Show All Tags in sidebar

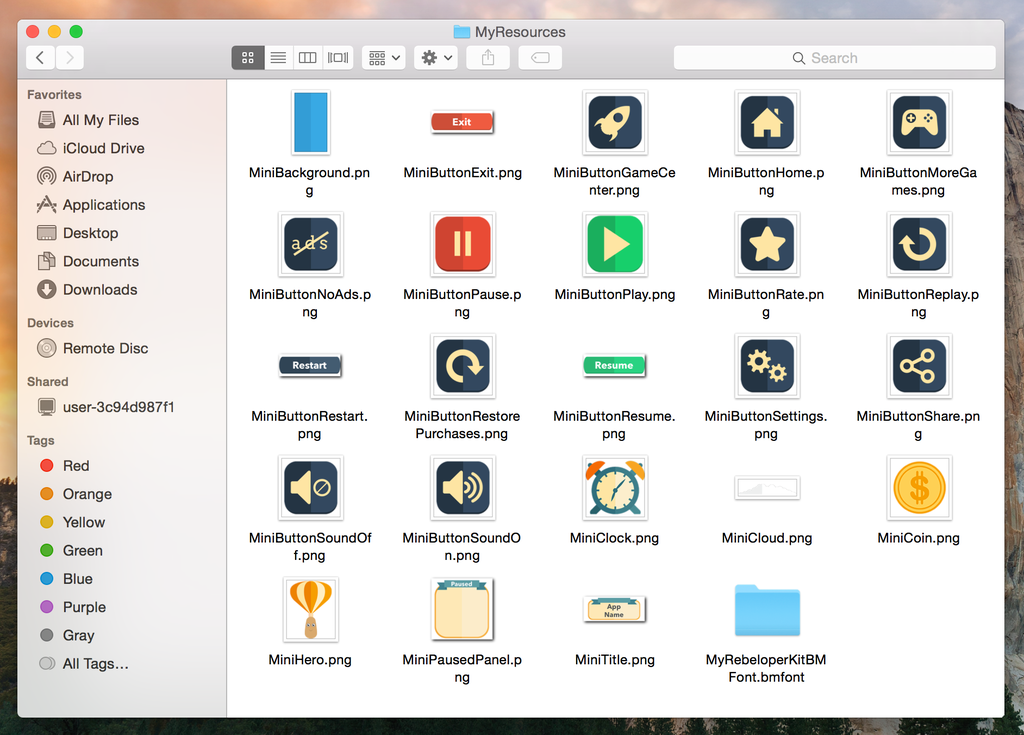122,664
